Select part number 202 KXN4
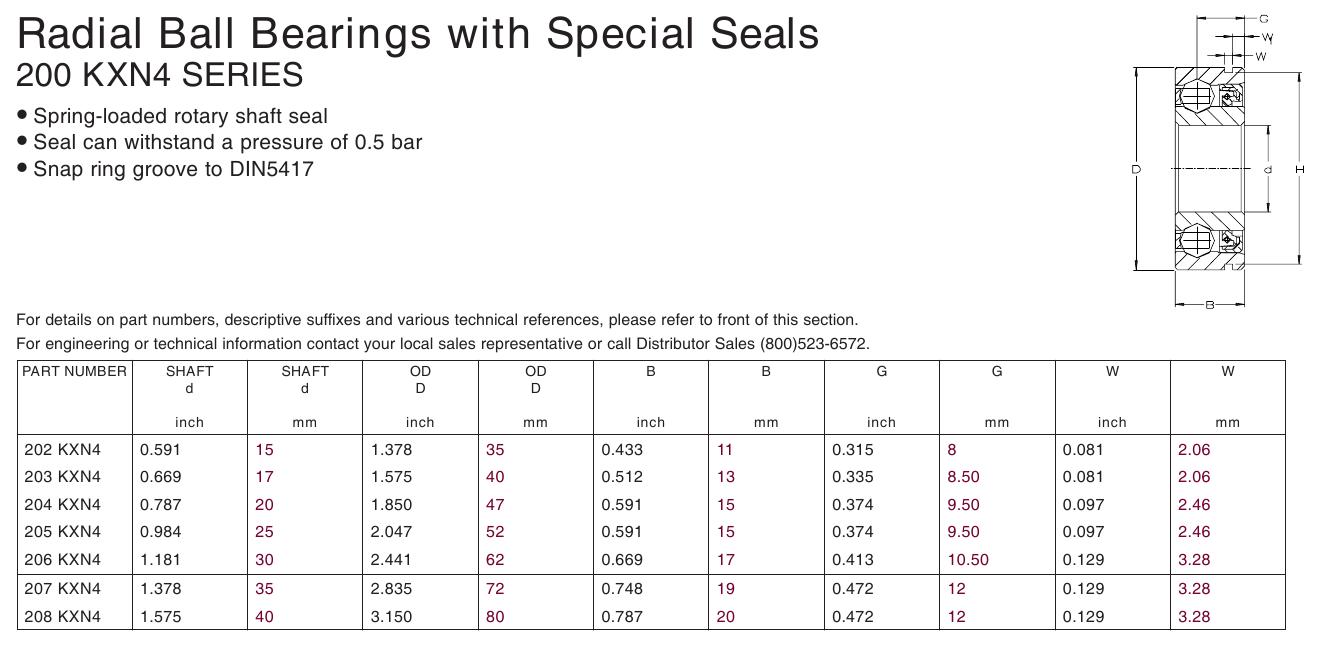 (x=62, y=450)
